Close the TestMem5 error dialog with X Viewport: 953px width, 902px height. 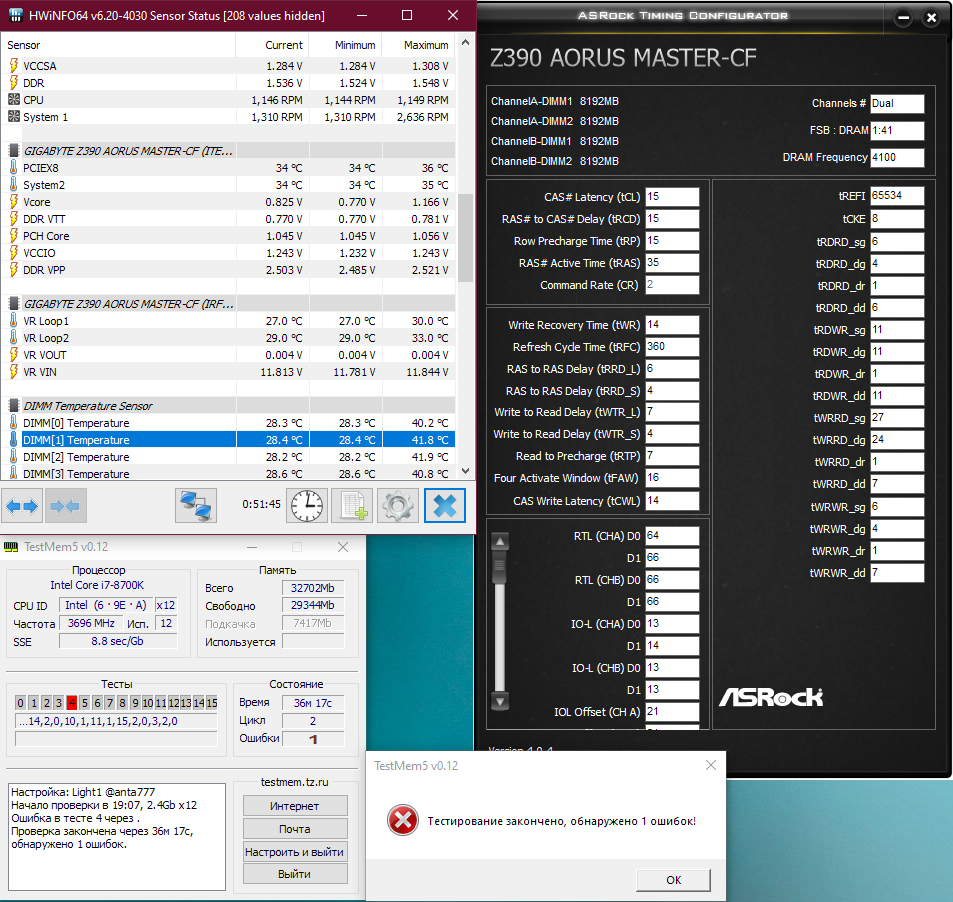pos(710,765)
